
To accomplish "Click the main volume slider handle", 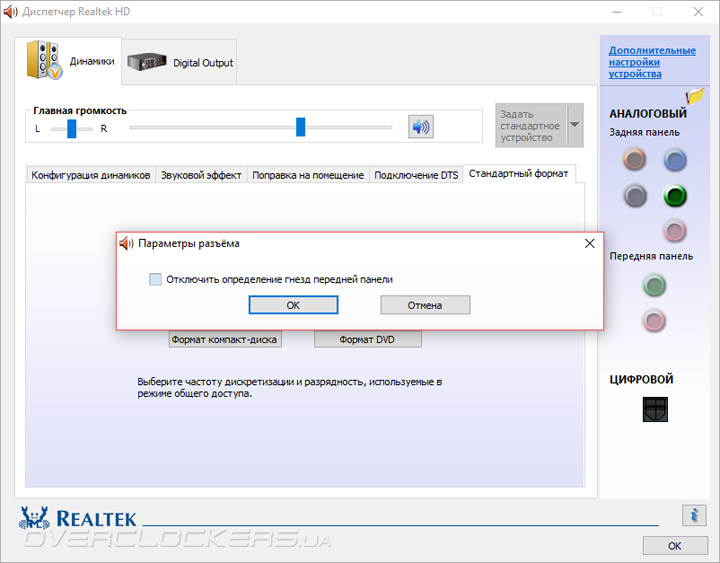I will 300,127.
